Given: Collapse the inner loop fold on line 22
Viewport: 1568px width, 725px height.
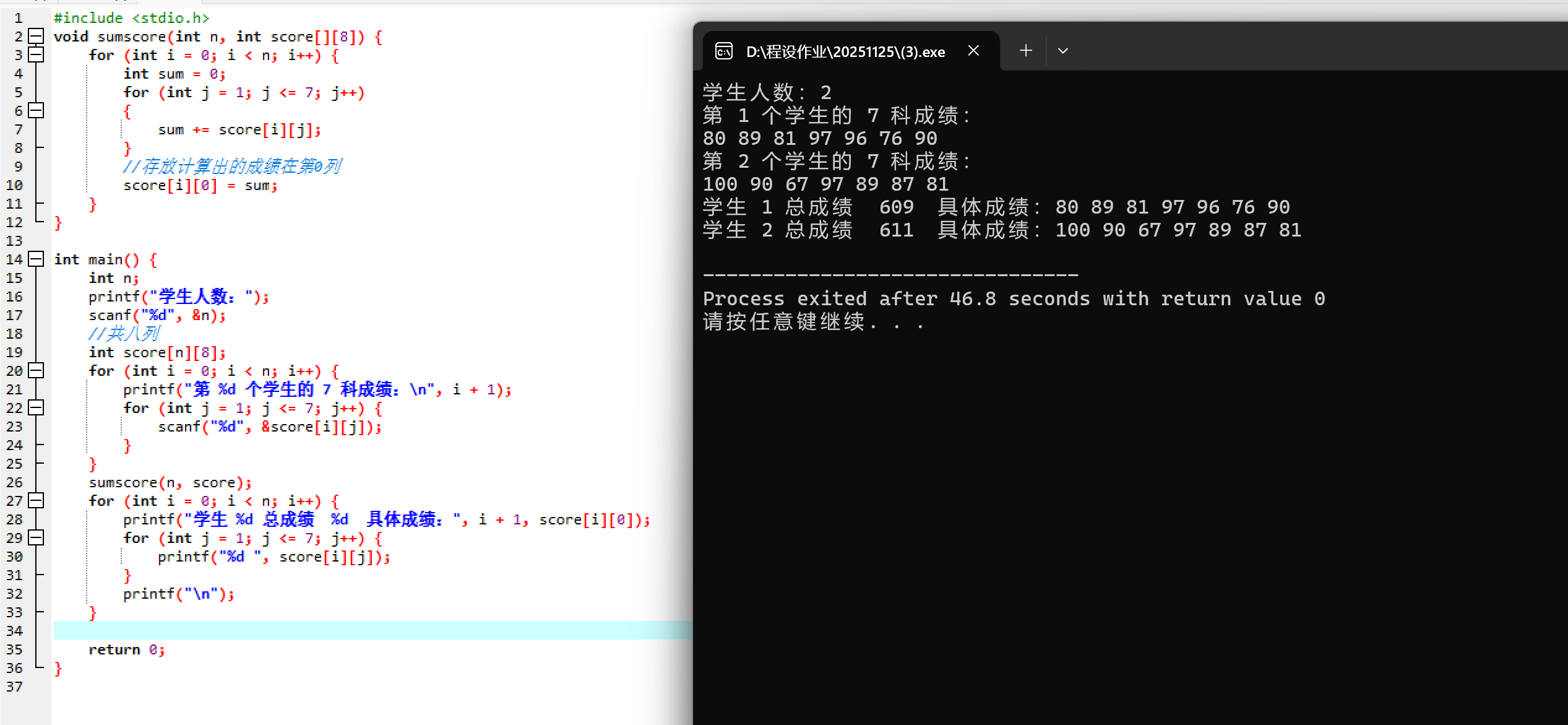Looking at the screenshot, I should tap(36, 407).
